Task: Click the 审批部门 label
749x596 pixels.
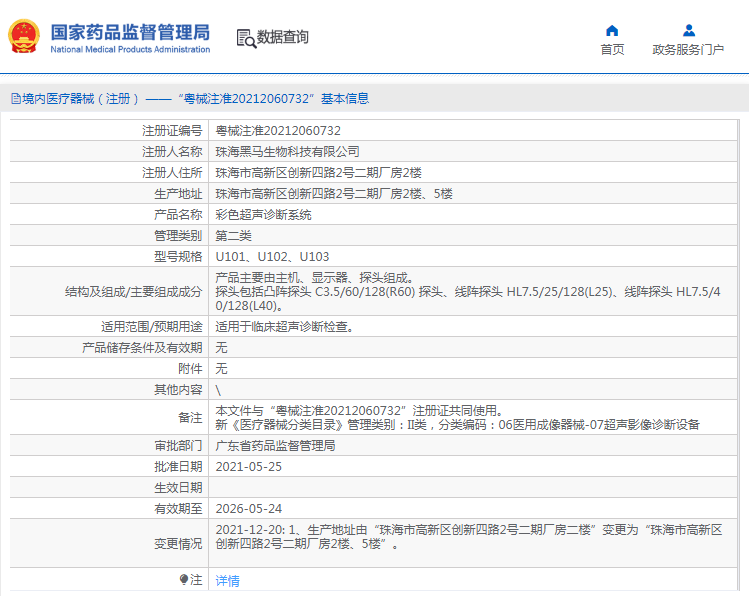Action: [178, 446]
